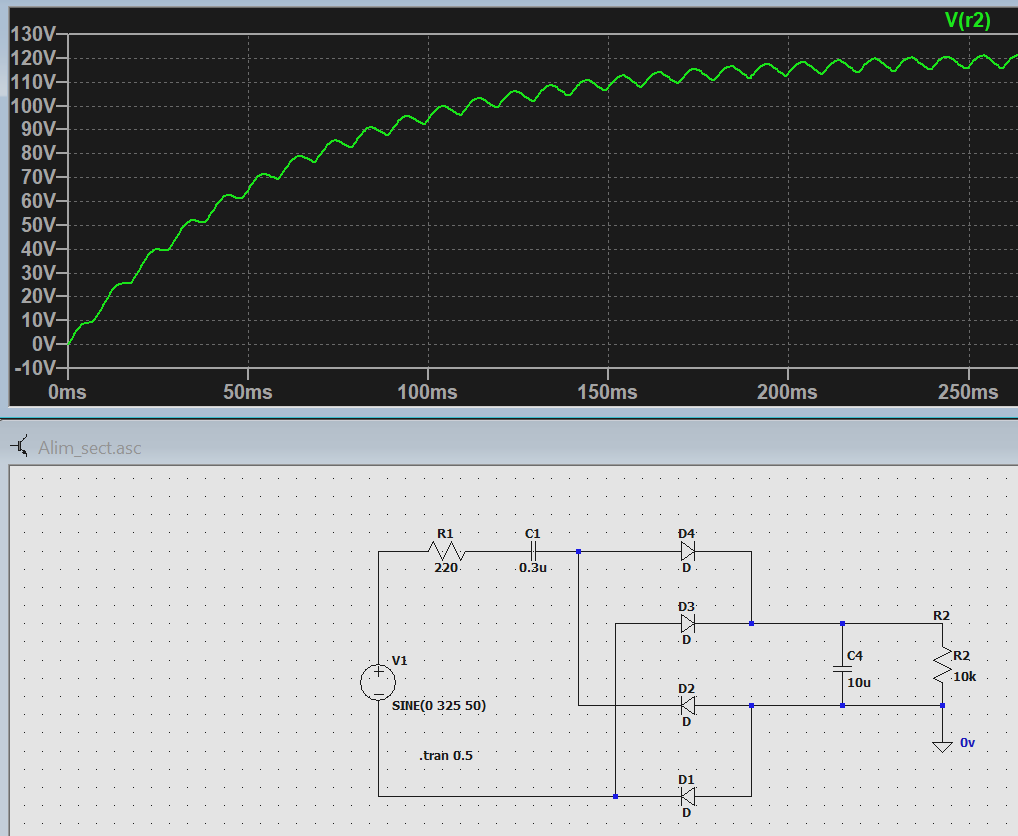The image size is (1018, 836).
Task: Click the 10k value of R2
Action: coord(965,676)
